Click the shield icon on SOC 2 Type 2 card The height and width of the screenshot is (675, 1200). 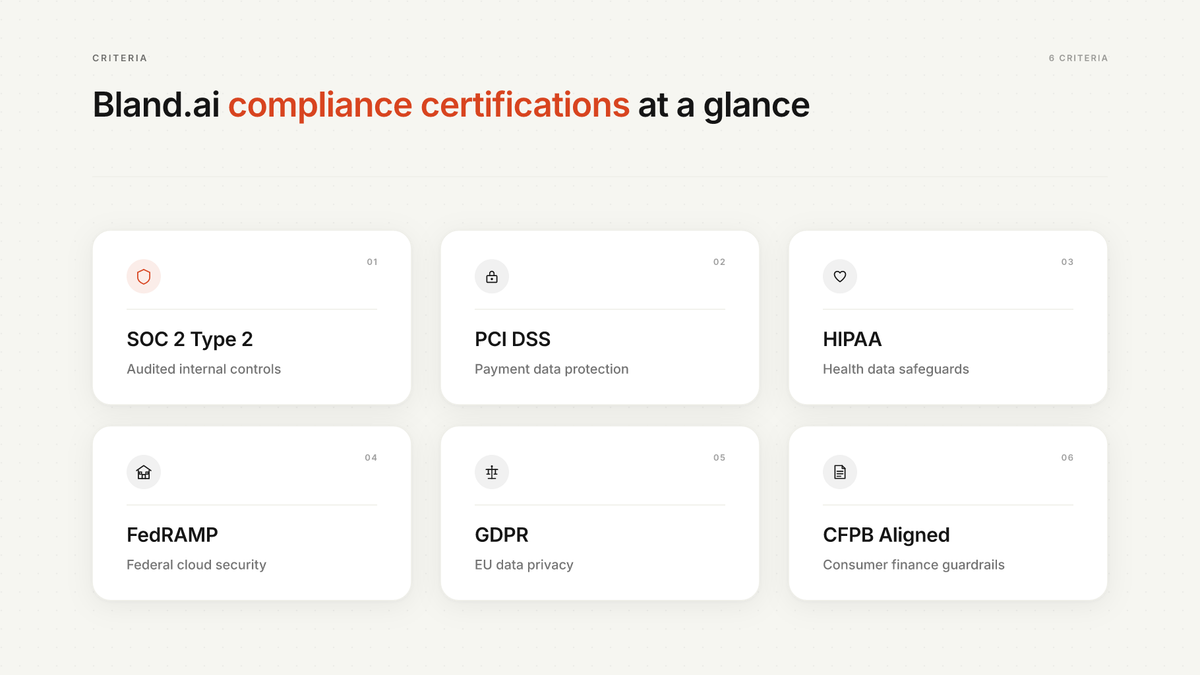pyautogui.click(x=144, y=277)
